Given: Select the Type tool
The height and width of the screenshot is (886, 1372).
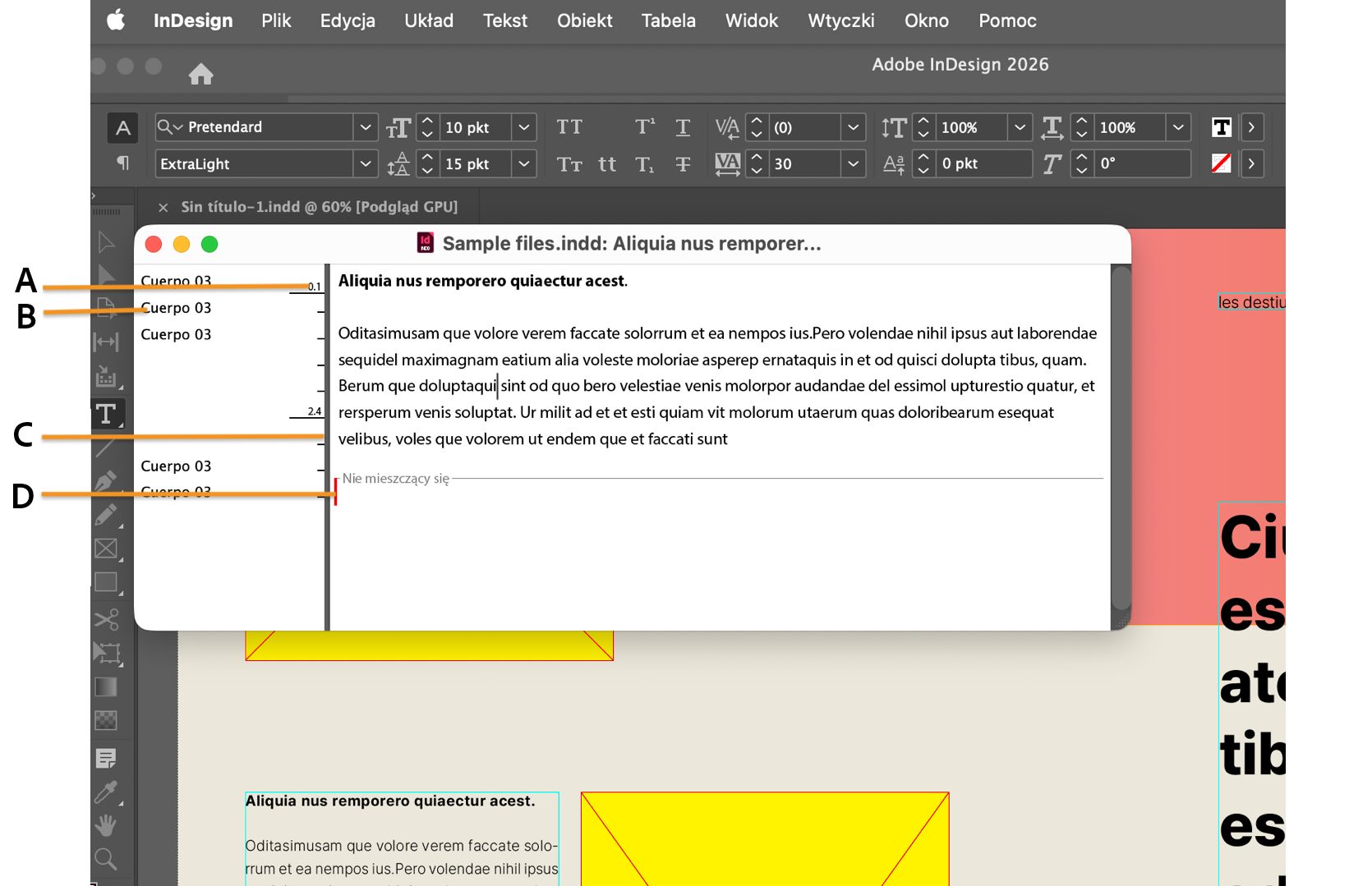Looking at the screenshot, I should (x=106, y=414).
